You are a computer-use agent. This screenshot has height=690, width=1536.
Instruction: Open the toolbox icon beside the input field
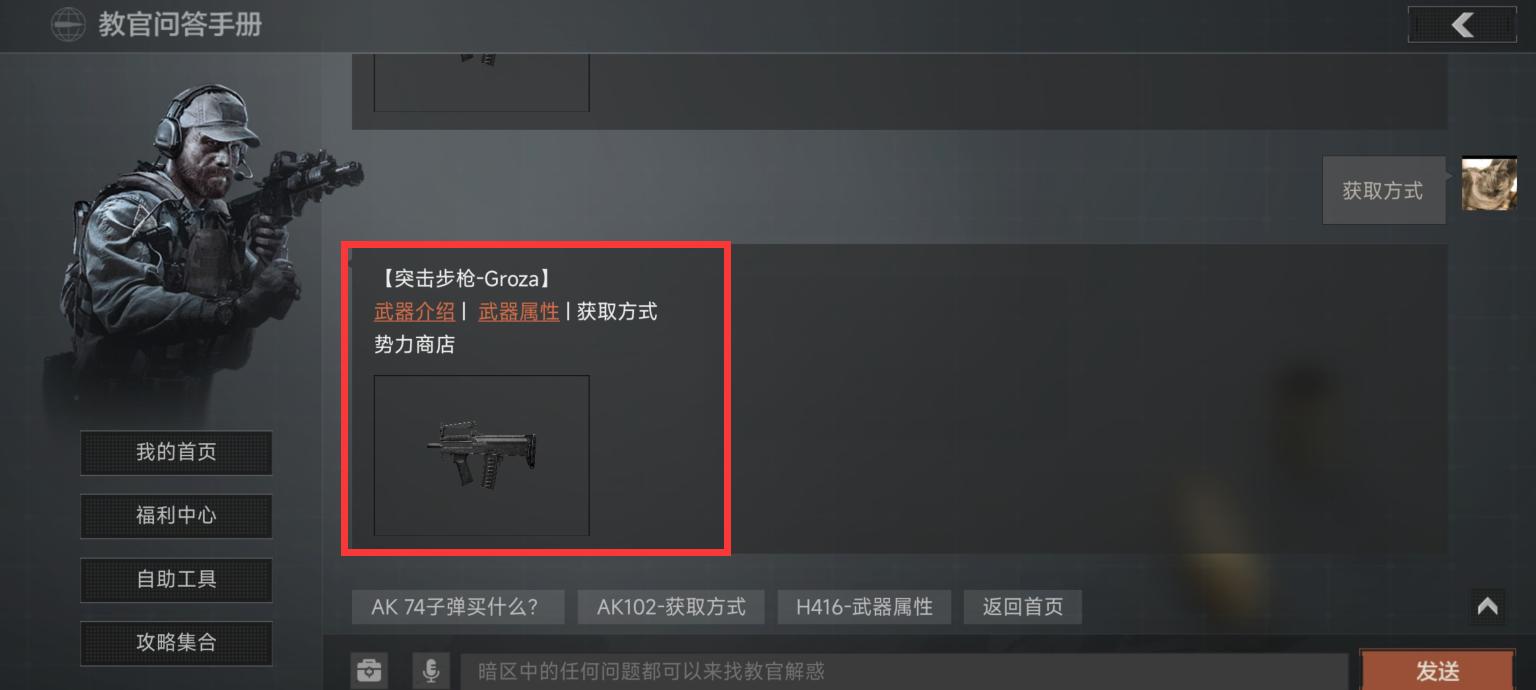pos(370,670)
